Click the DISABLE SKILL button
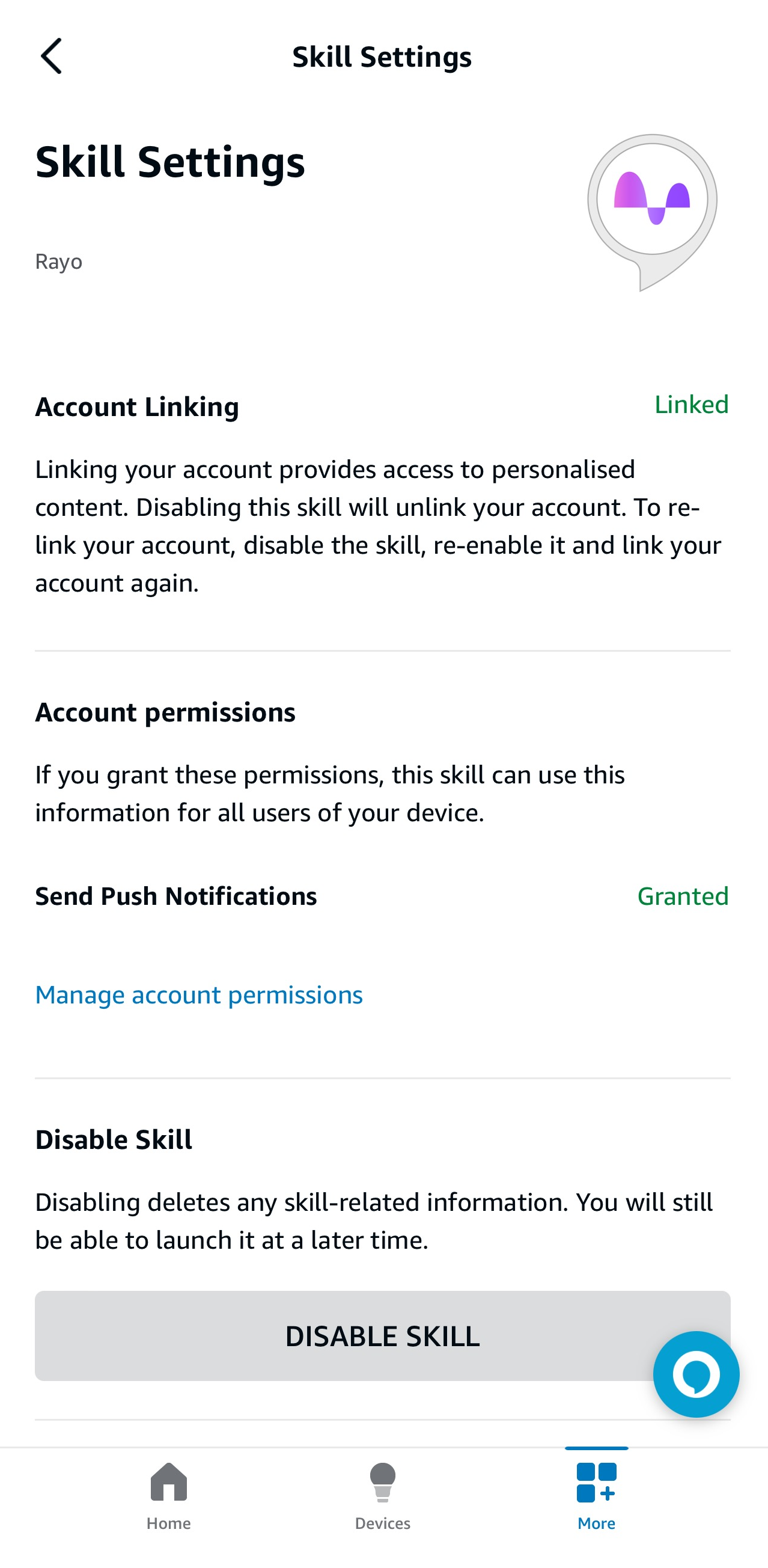Viewport: 768px width, 1568px height. pos(383,1335)
